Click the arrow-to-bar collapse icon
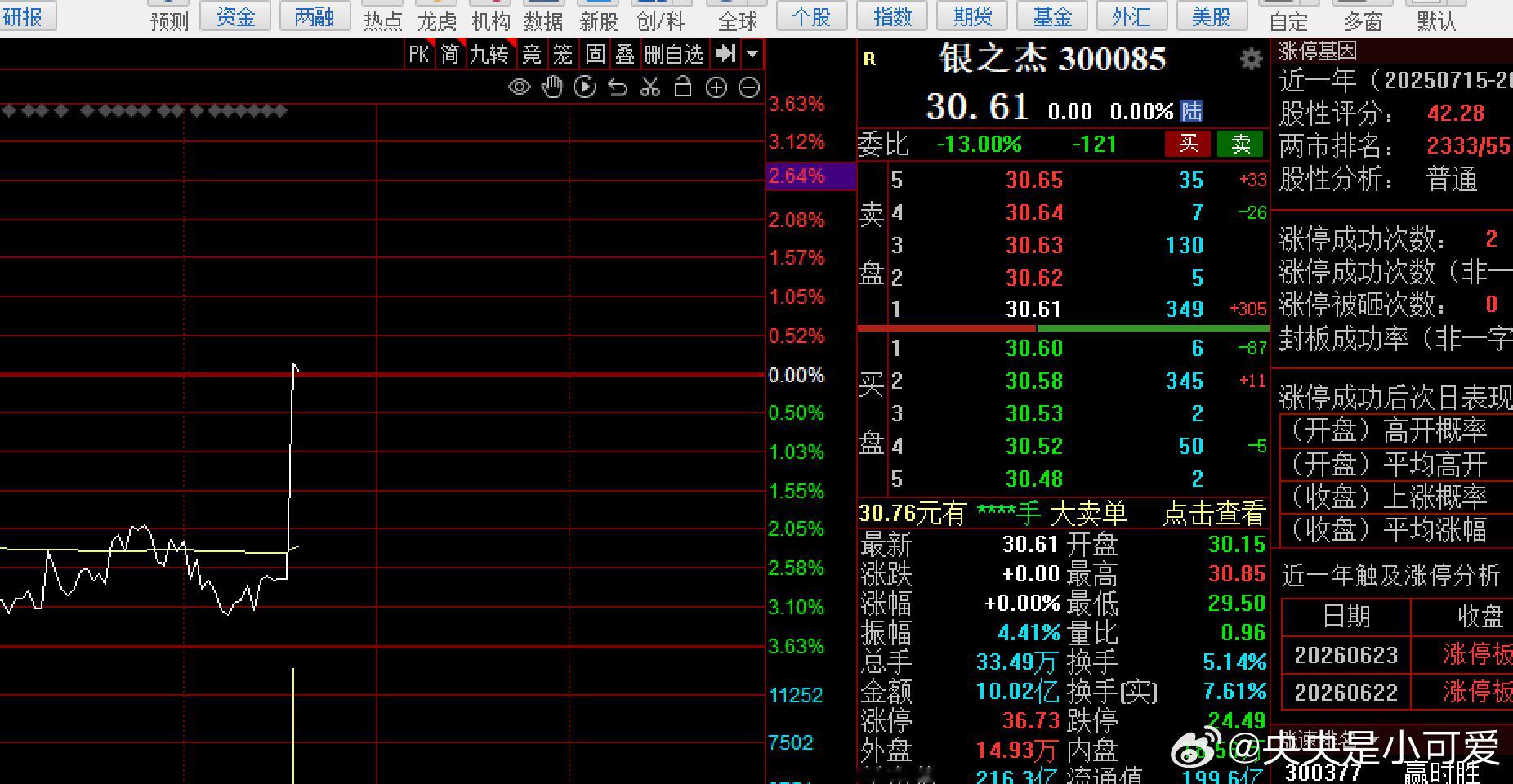The height and width of the screenshot is (784, 1513). click(725, 54)
